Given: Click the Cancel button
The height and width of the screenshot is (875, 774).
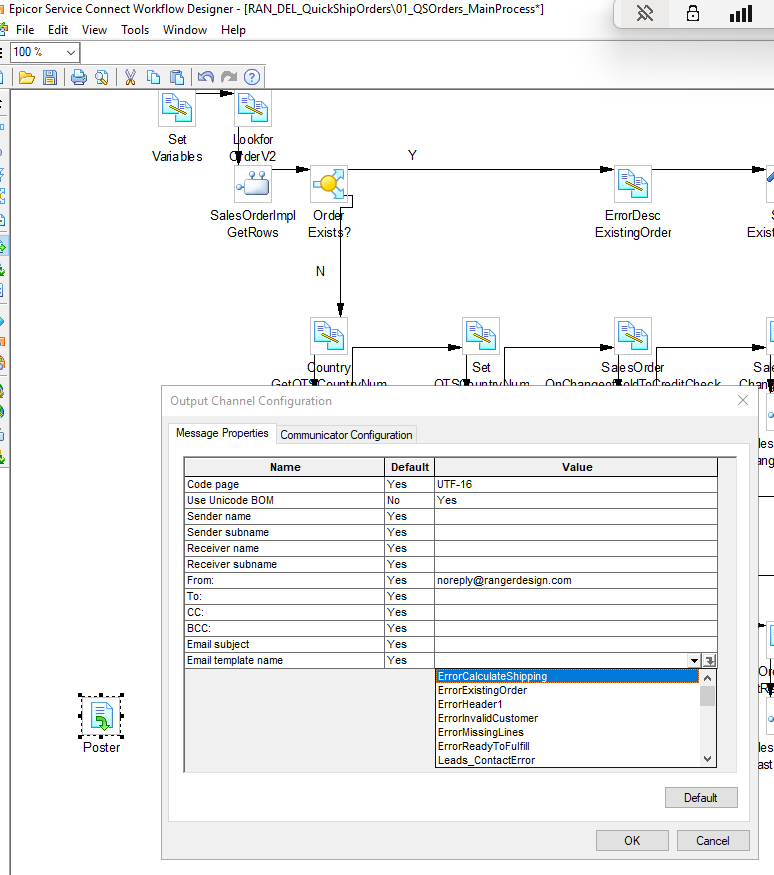Looking at the screenshot, I should [x=713, y=840].
